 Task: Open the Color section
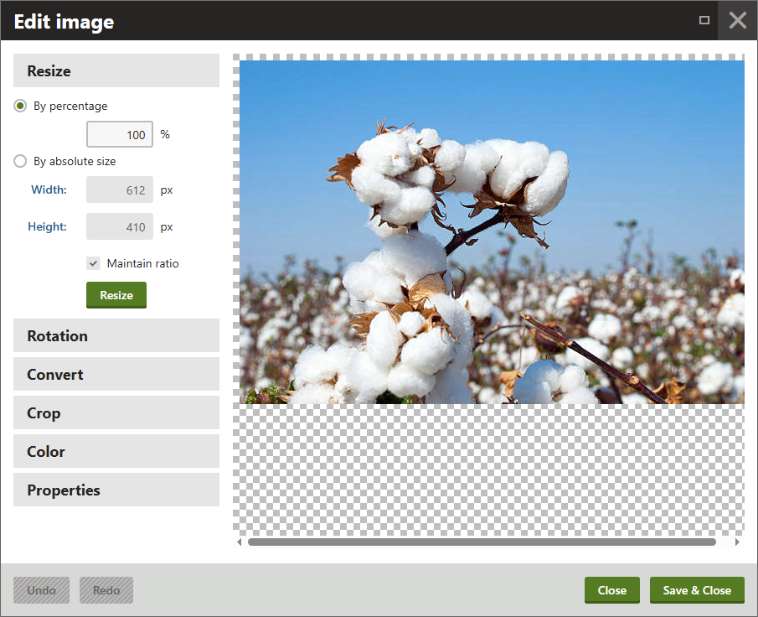pyautogui.click(x=116, y=451)
